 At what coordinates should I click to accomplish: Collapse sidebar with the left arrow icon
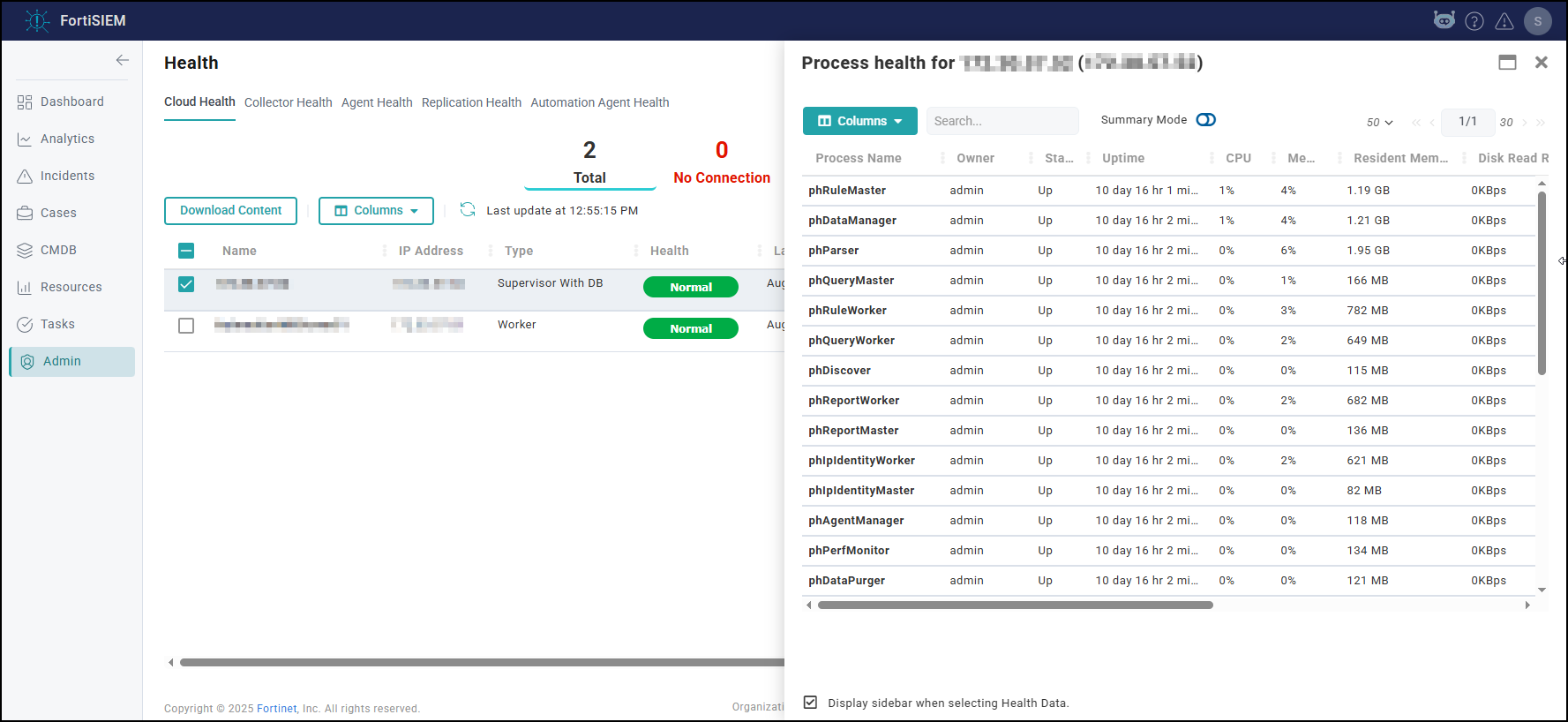click(x=123, y=60)
